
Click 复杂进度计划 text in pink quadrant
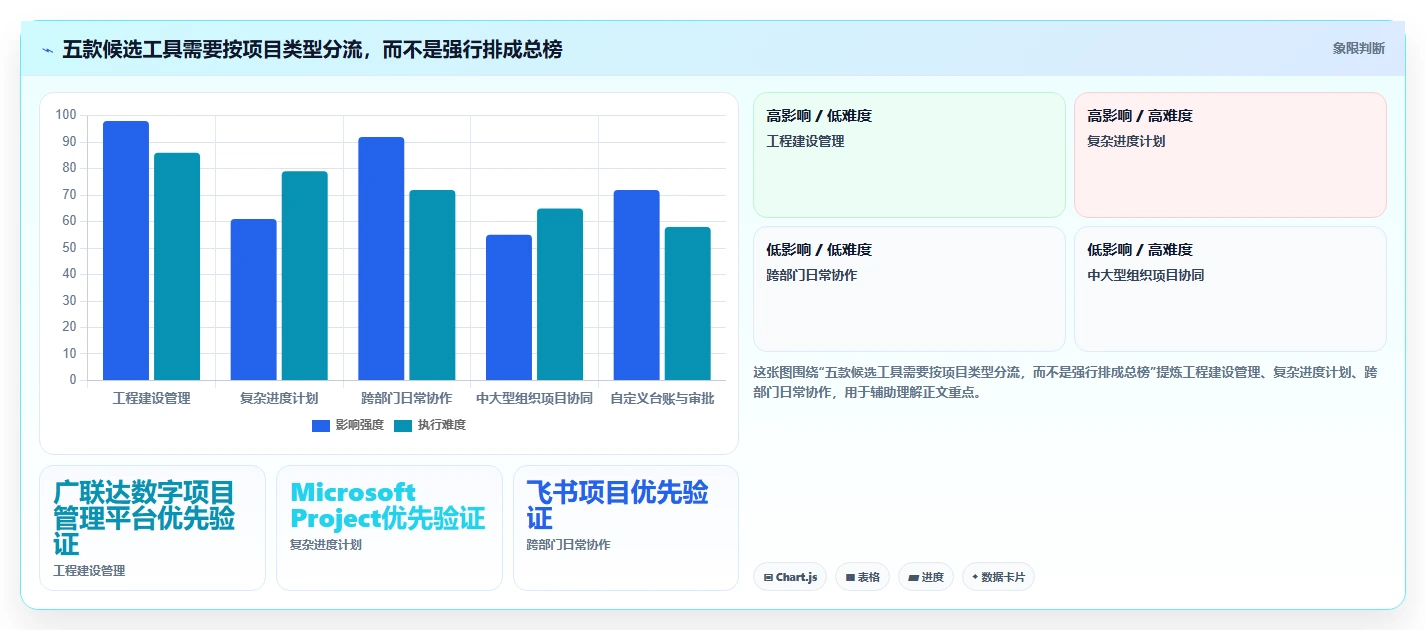1127,141
